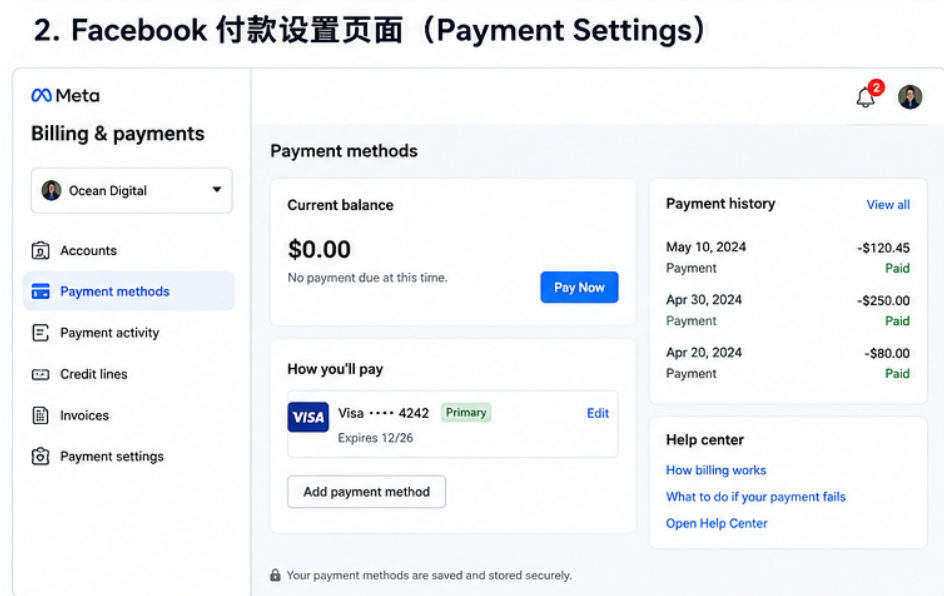This screenshot has height=596, width=944.
Task: Click the Payment history heading
Action: tap(721, 203)
